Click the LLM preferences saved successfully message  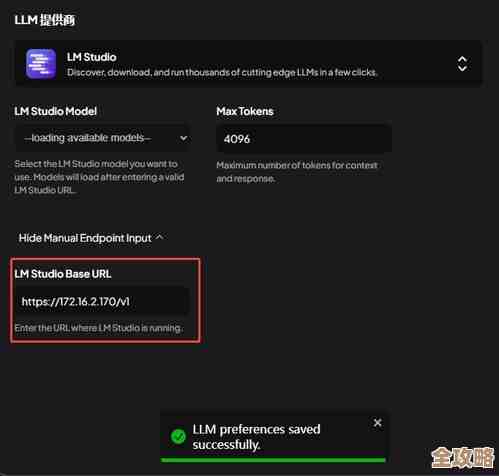click(x=256, y=437)
